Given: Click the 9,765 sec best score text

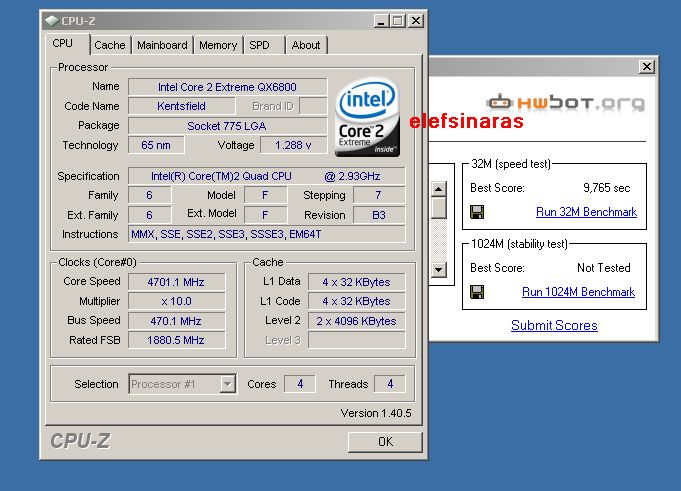Looking at the screenshot, I should pyautogui.click(x=606, y=188).
